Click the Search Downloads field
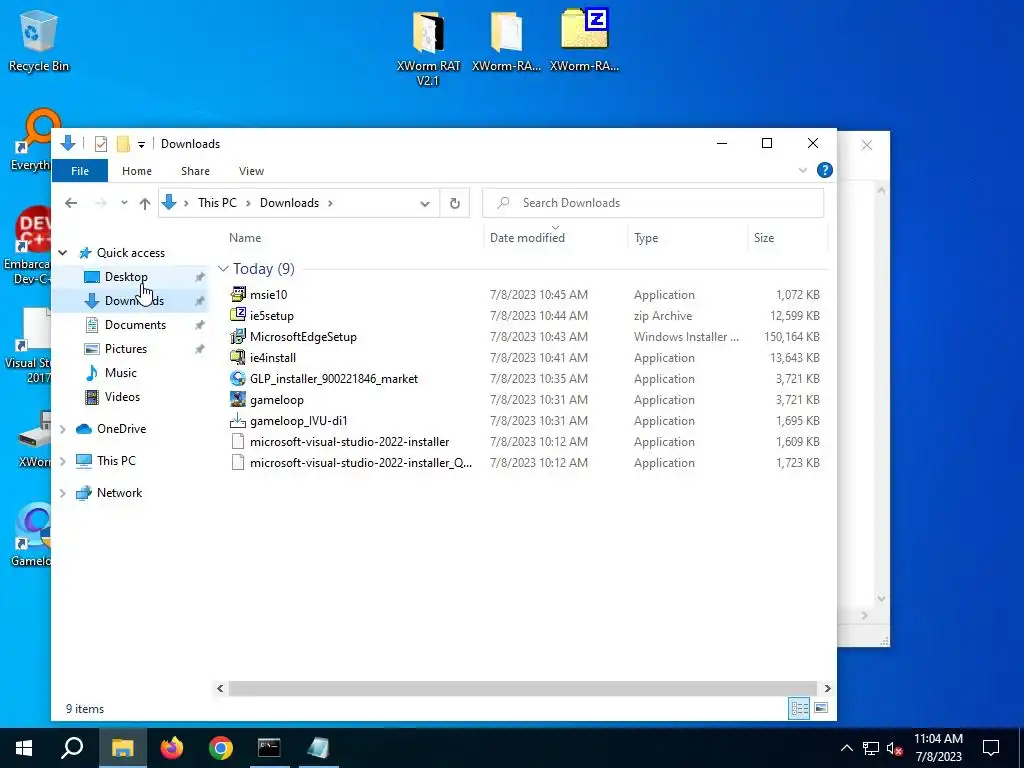Viewport: 1024px width, 768px height. pyautogui.click(x=653, y=203)
